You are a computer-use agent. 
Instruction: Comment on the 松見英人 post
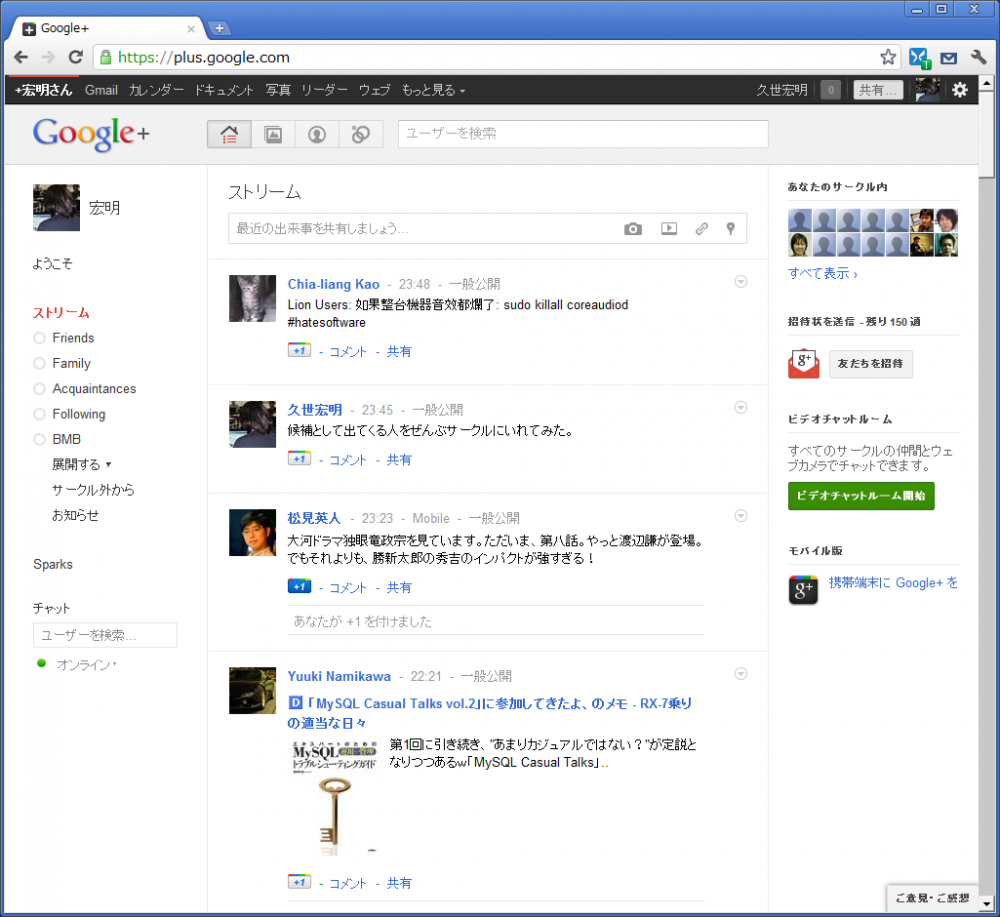pyautogui.click(x=348, y=587)
